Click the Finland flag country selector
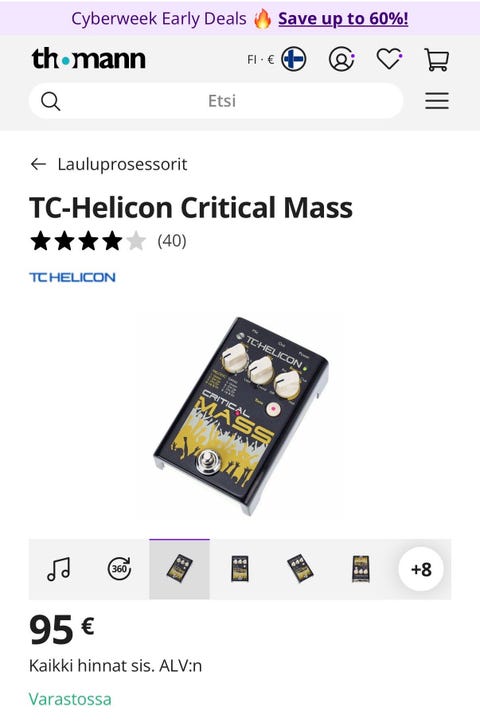This screenshot has height=726, width=480. [294, 59]
